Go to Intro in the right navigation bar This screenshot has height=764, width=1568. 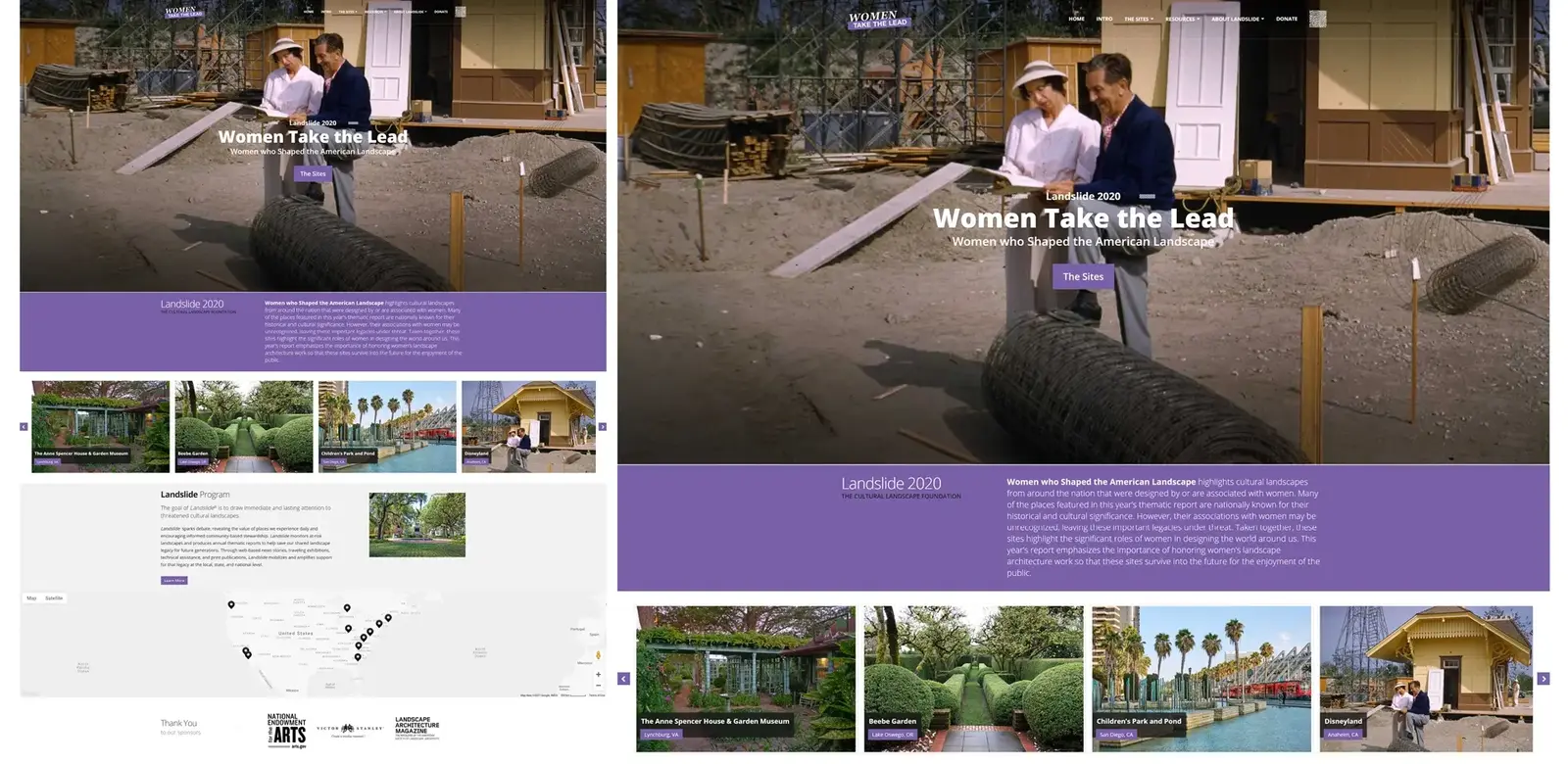click(x=1104, y=19)
